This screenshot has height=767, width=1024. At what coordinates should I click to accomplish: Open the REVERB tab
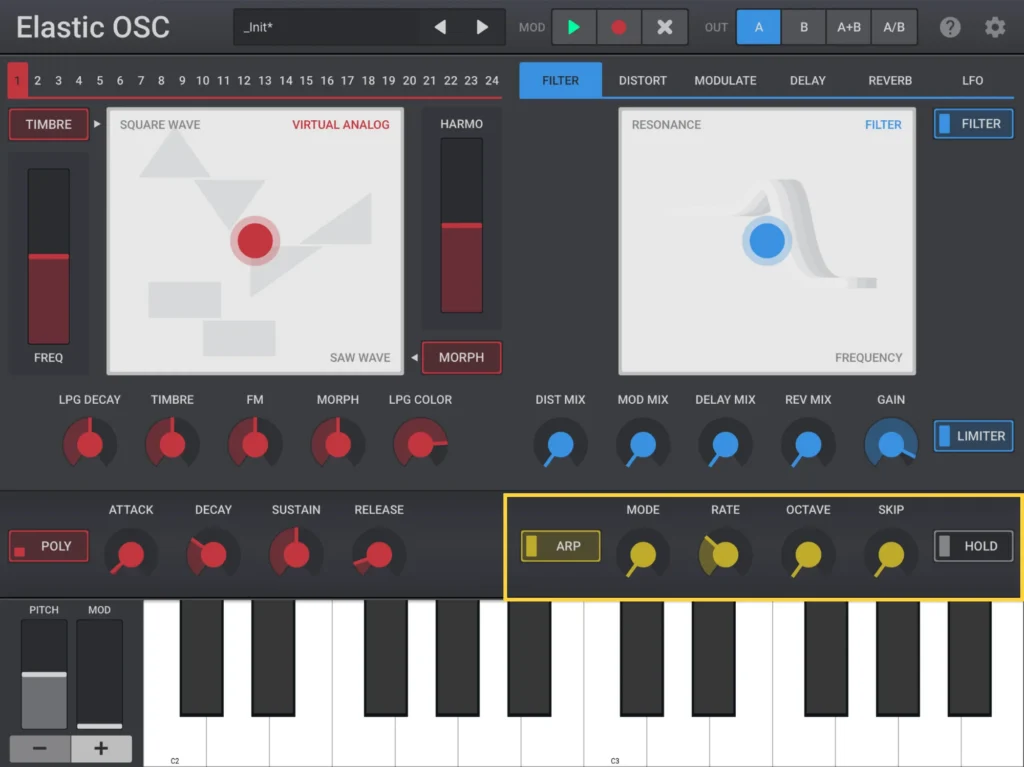pos(889,80)
